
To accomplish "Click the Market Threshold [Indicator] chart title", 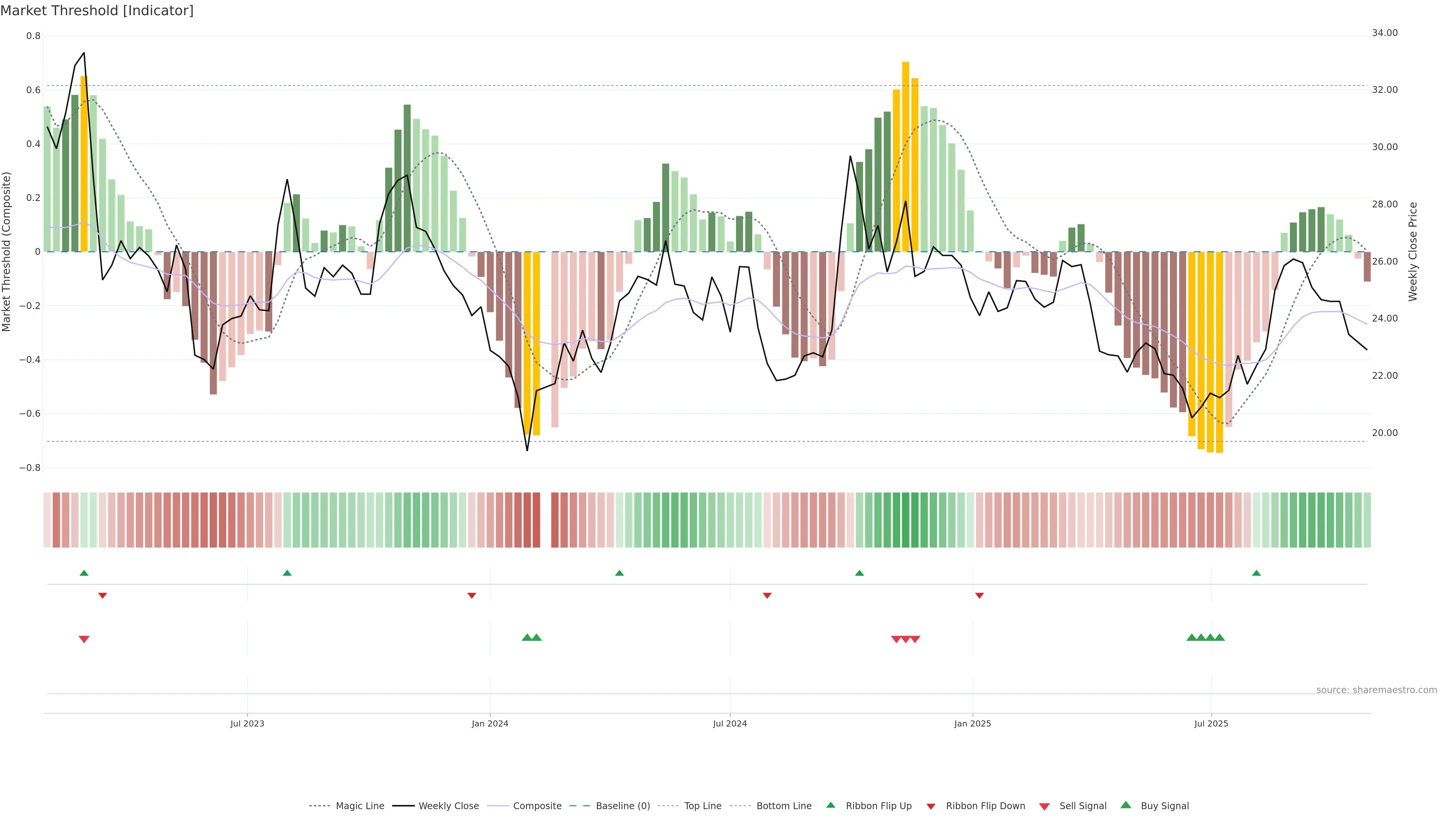I will coord(97,11).
